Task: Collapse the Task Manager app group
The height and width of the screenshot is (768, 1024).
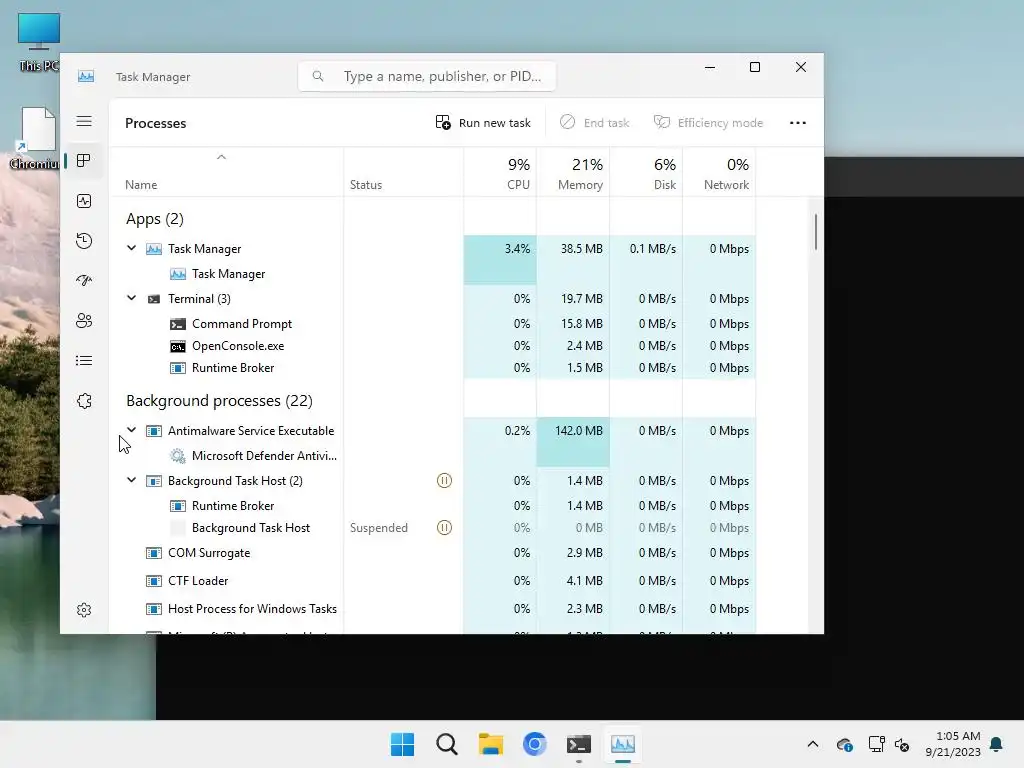Action: click(x=131, y=248)
